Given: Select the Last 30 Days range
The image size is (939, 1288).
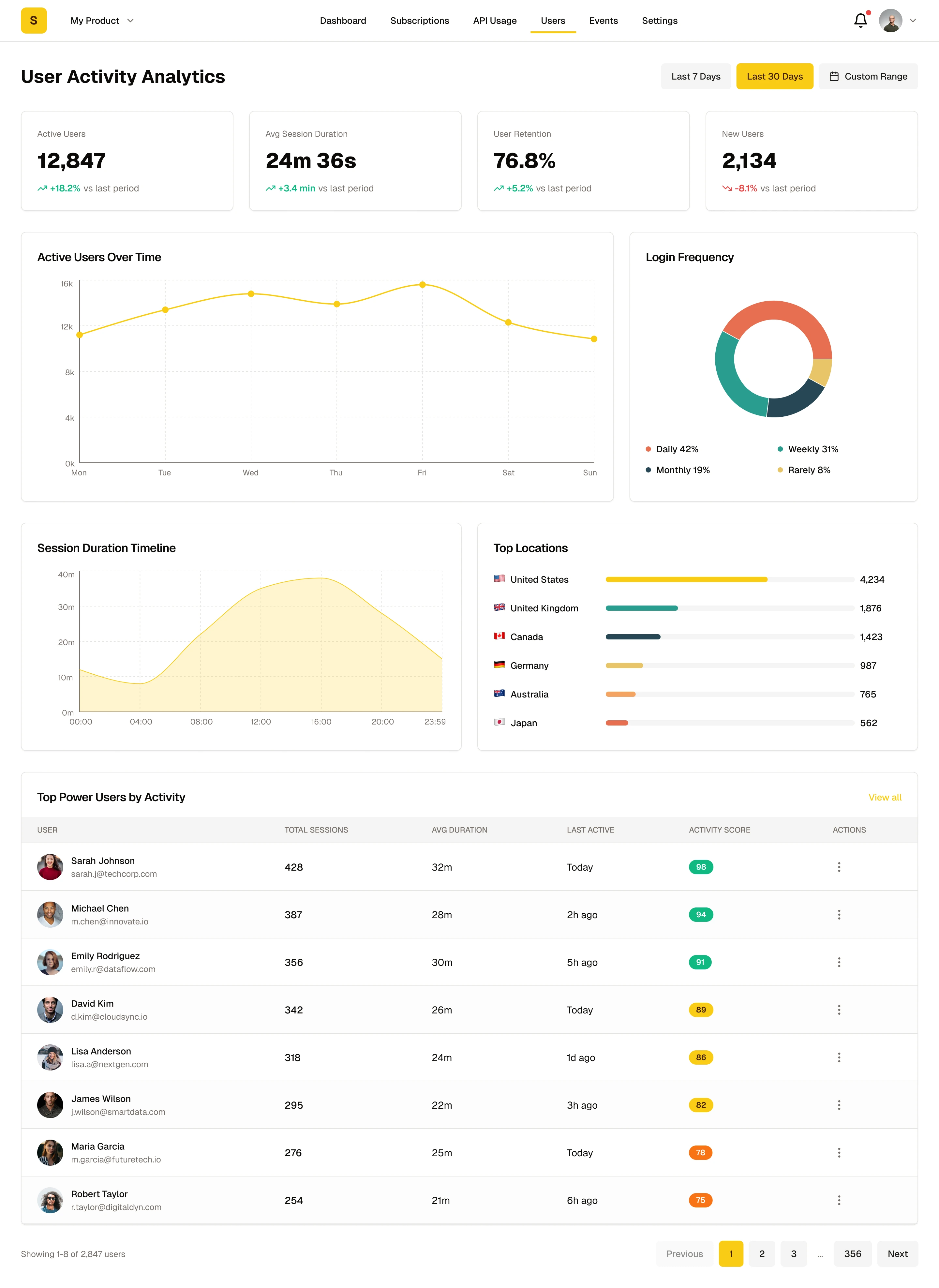Looking at the screenshot, I should coord(774,76).
